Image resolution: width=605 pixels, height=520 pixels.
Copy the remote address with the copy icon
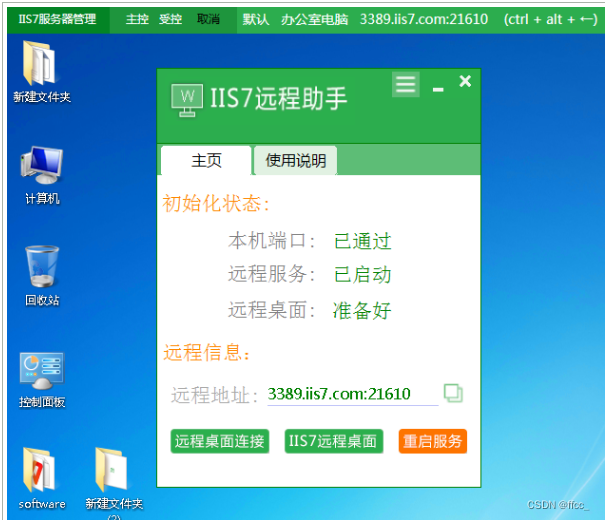pyautogui.click(x=453, y=393)
